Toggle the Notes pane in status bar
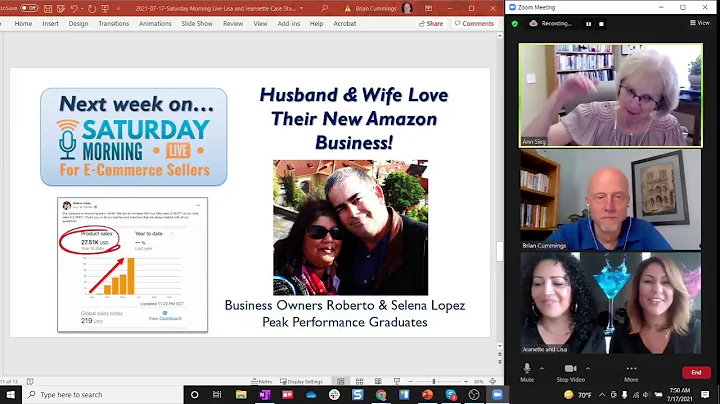Viewport: 720px width, 404px height. pyautogui.click(x=262, y=381)
